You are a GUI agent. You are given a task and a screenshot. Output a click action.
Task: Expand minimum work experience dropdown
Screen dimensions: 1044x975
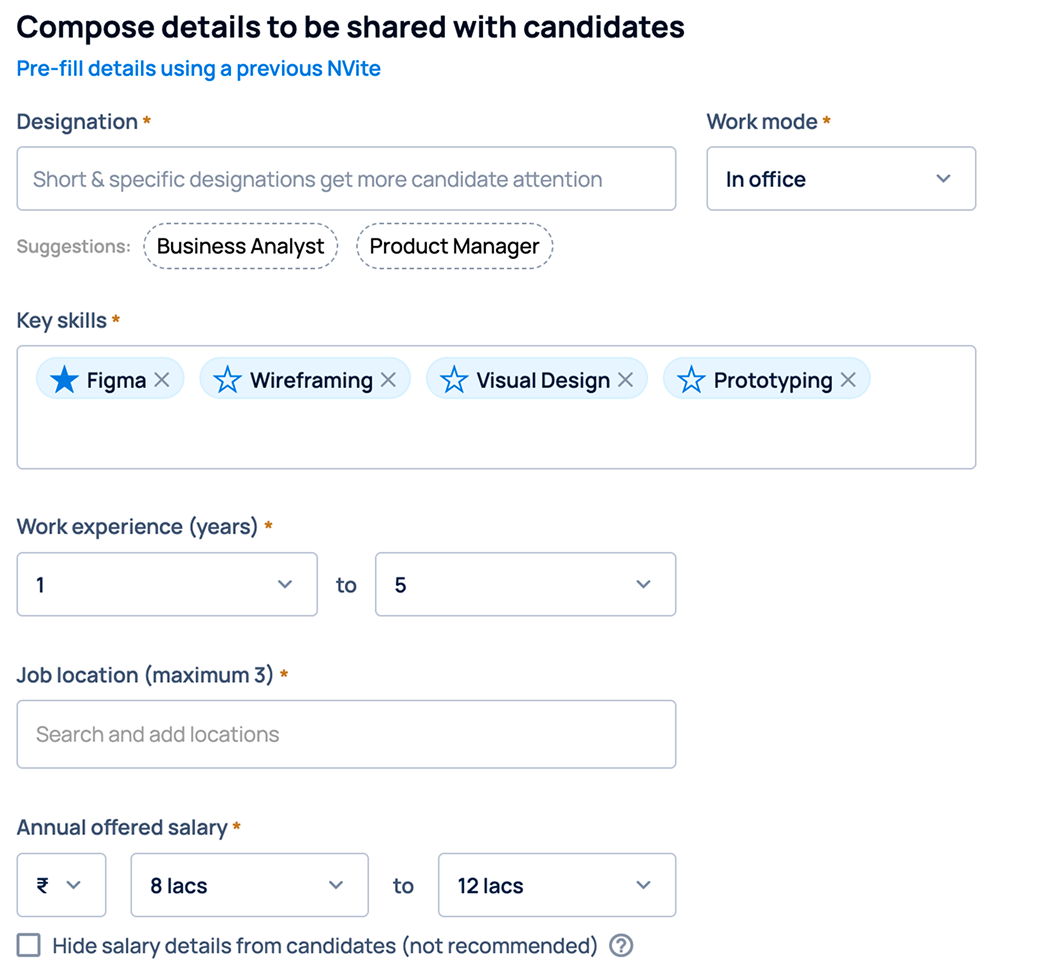(x=167, y=584)
